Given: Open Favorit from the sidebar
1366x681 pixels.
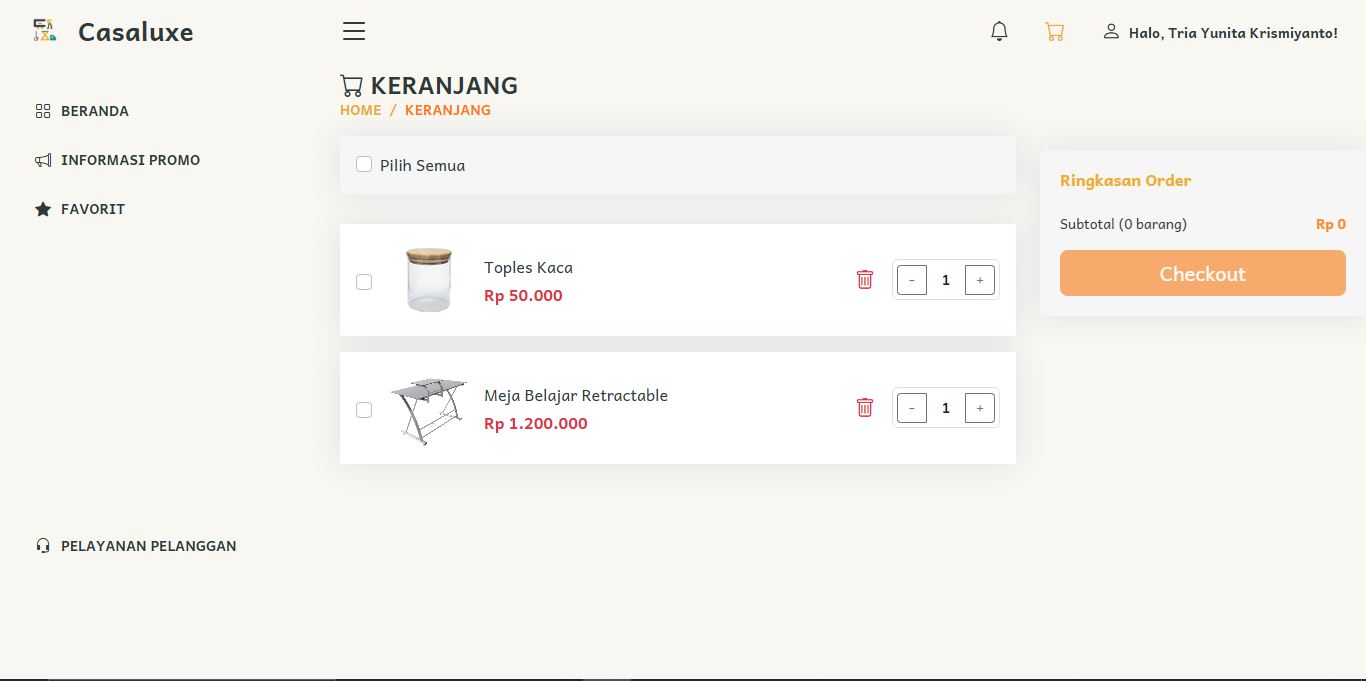Looking at the screenshot, I should click(92, 209).
